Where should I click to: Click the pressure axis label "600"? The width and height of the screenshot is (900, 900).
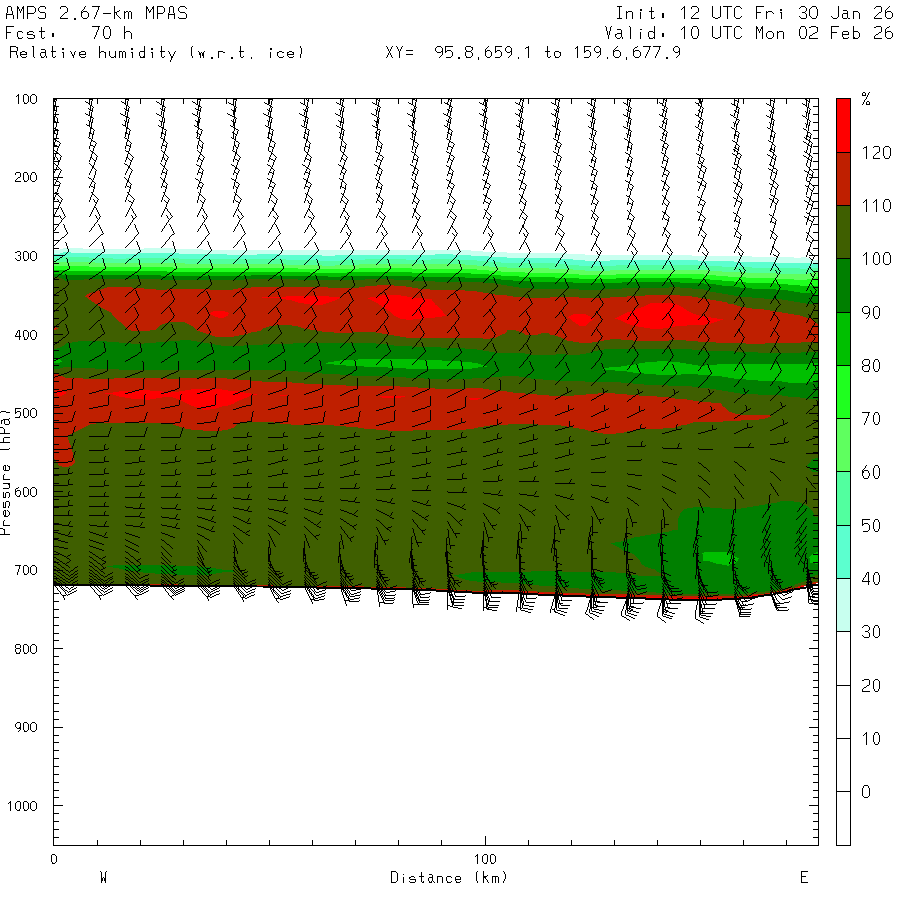click(26, 492)
